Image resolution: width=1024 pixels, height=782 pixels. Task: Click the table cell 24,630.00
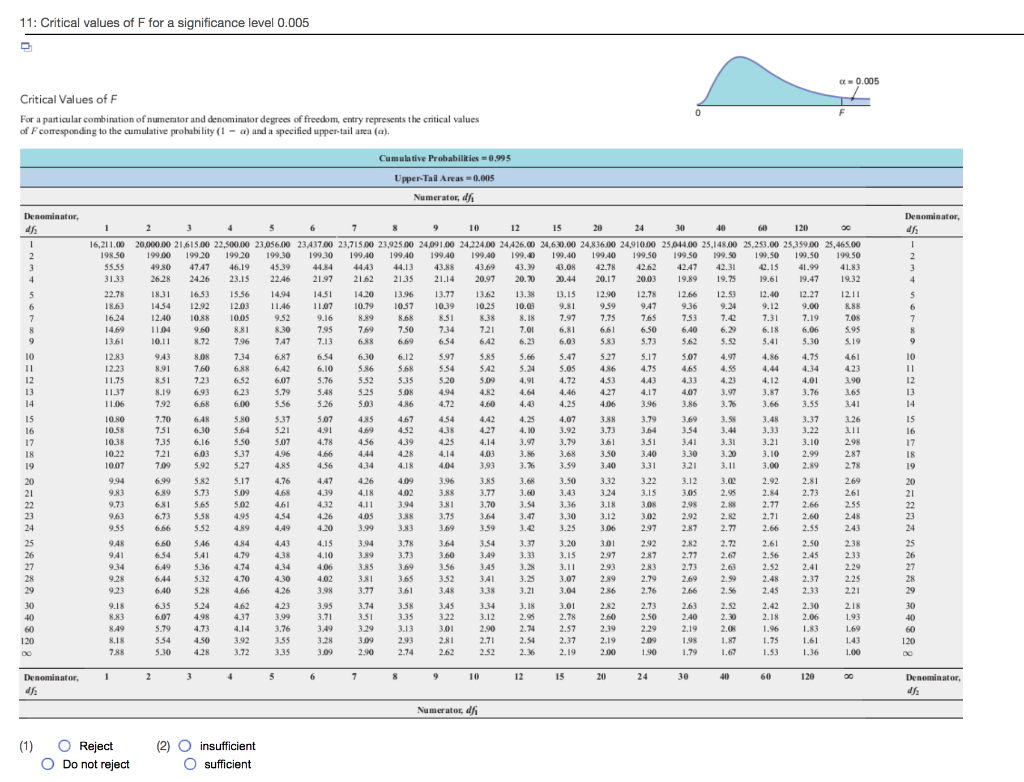558,244
